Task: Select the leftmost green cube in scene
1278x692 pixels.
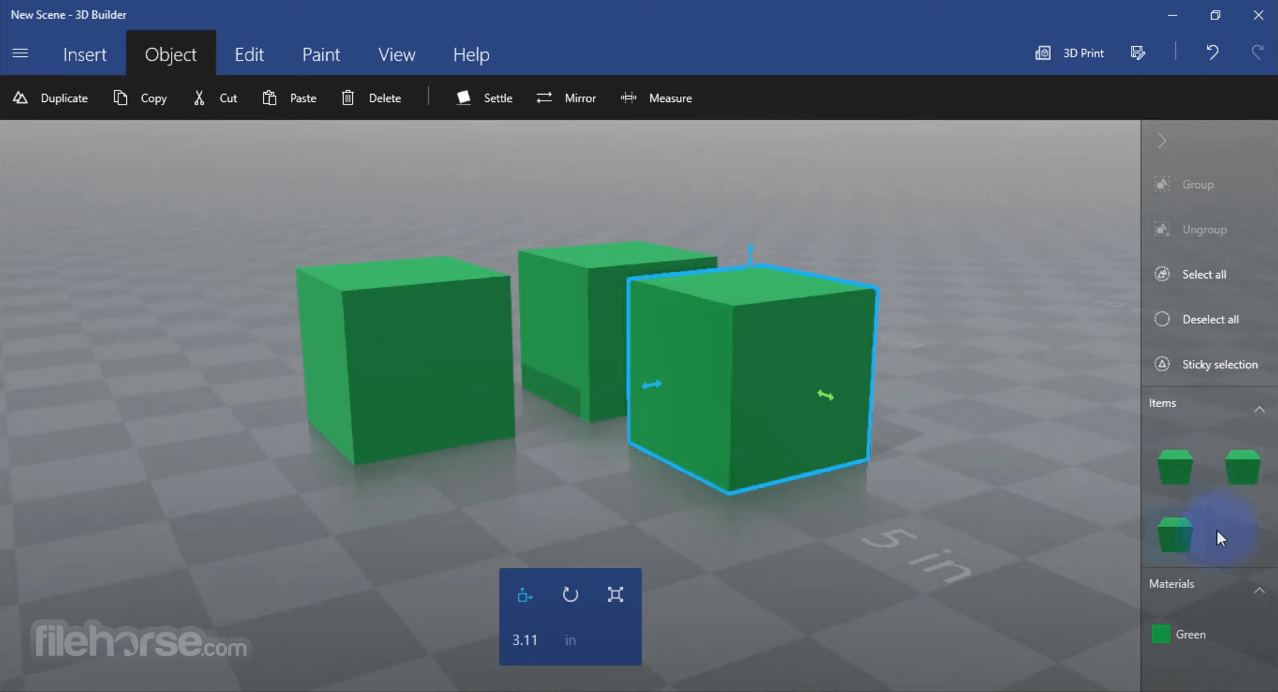Action: point(405,358)
